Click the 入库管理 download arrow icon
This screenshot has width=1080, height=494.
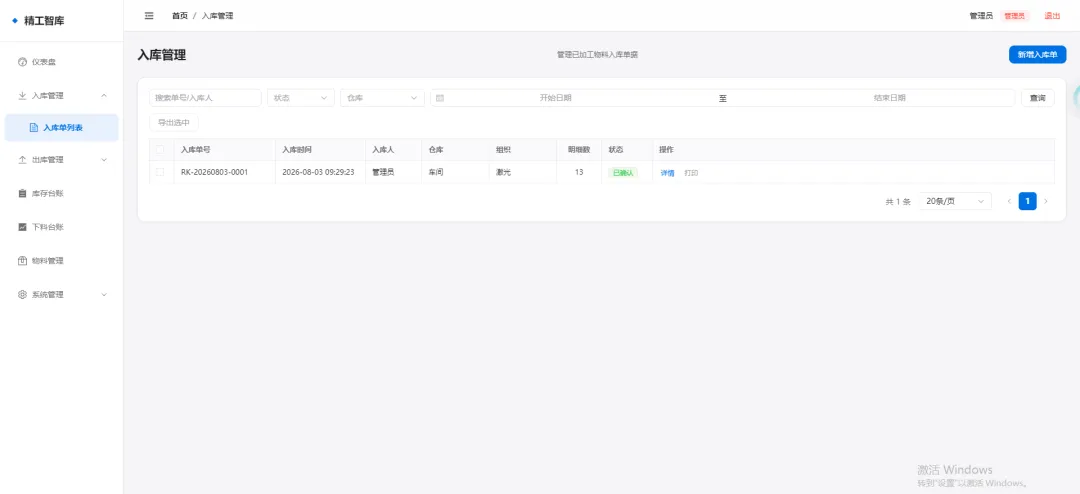[x=22, y=96]
